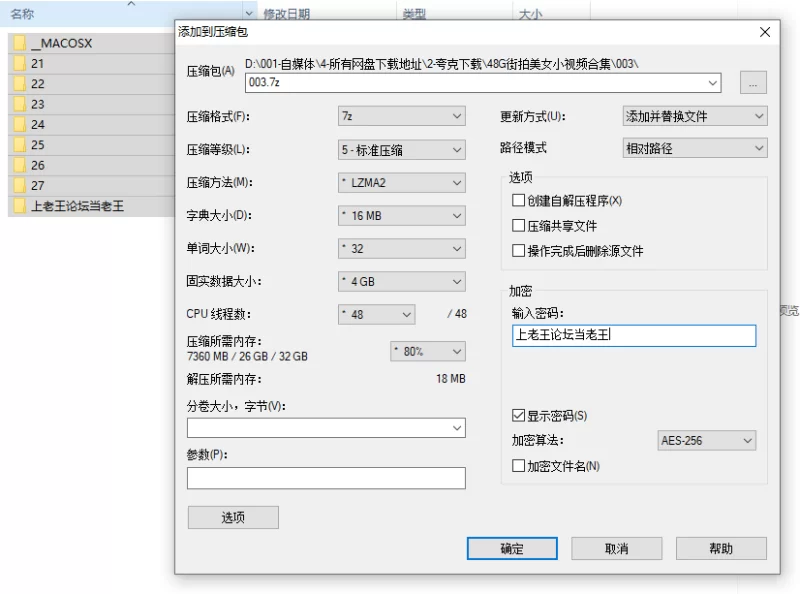The height and width of the screenshot is (594, 800).
Task: Select folder icon for 26
Action: coord(20,165)
